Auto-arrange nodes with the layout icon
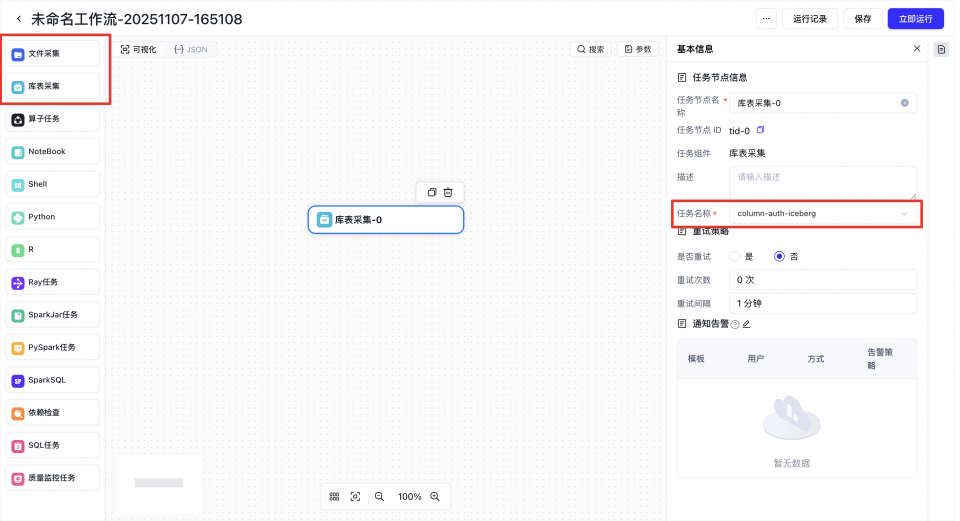The image size is (960, 521). pos(334,497)
